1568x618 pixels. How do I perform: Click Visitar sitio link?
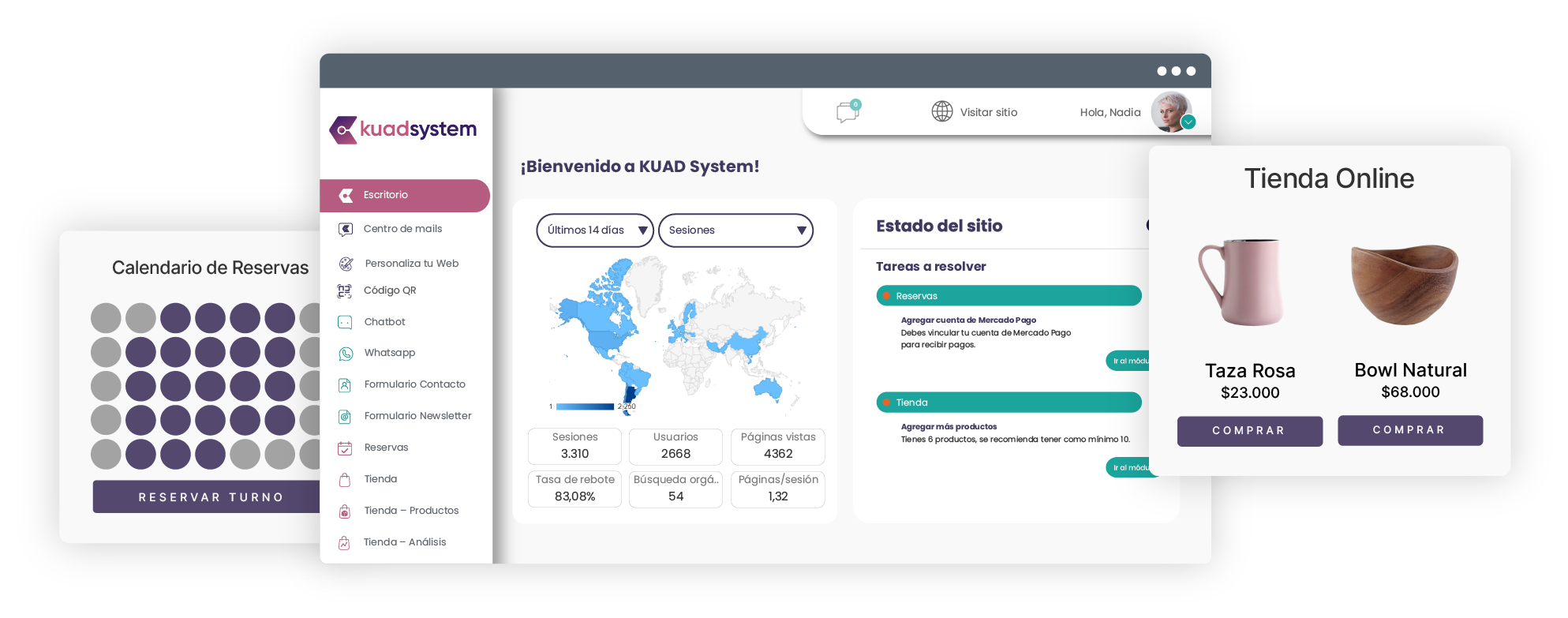click(x=988, y=112)
